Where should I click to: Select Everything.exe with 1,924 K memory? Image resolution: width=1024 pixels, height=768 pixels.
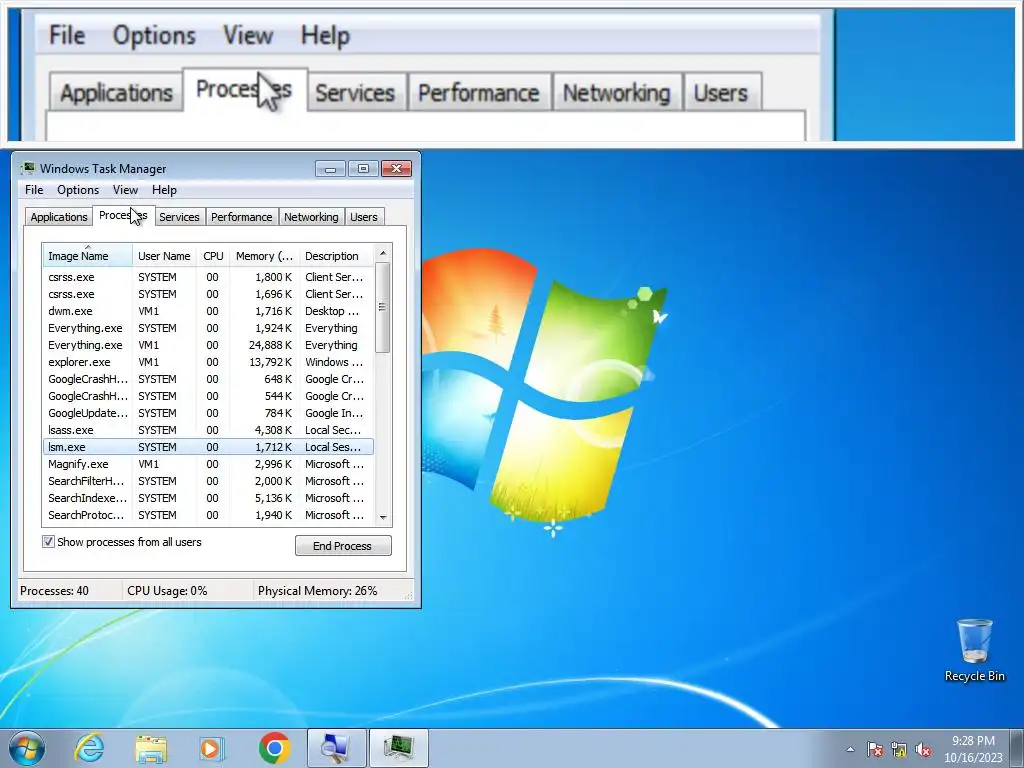[208, 328]
